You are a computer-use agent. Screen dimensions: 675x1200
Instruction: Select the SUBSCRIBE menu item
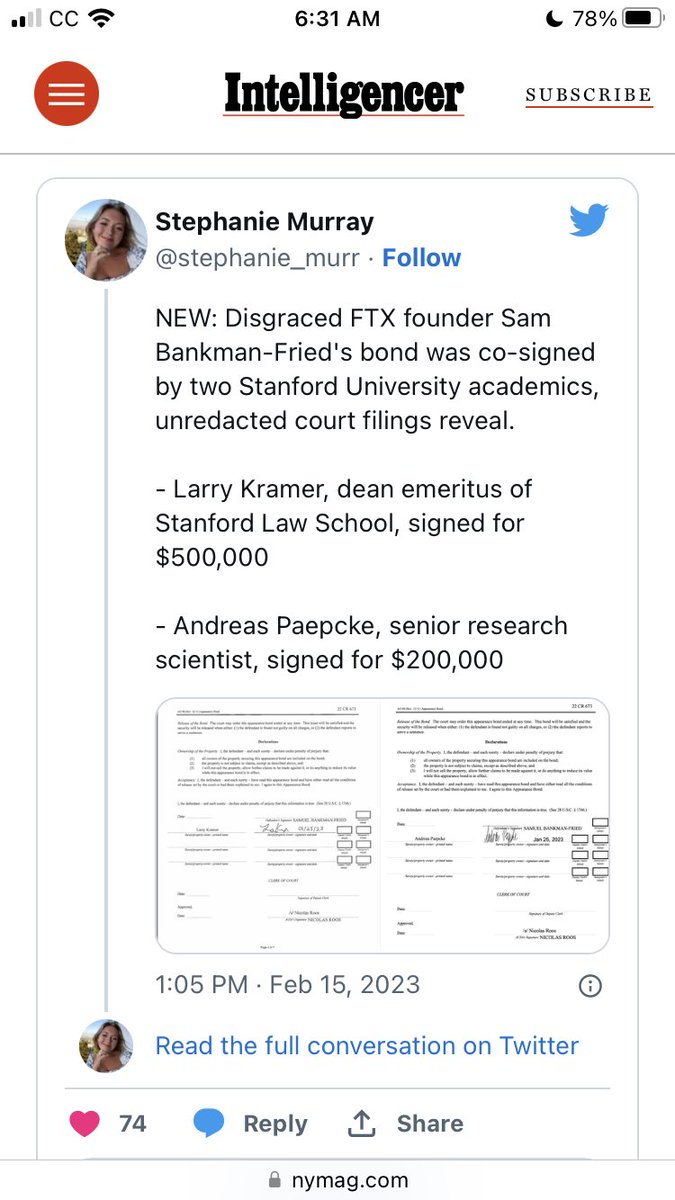tap(589, 95)
